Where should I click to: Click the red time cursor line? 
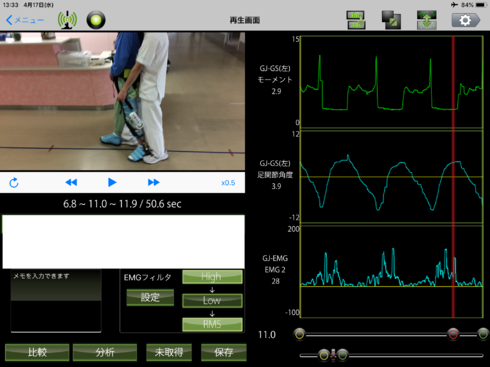click(x=453, y=177)
